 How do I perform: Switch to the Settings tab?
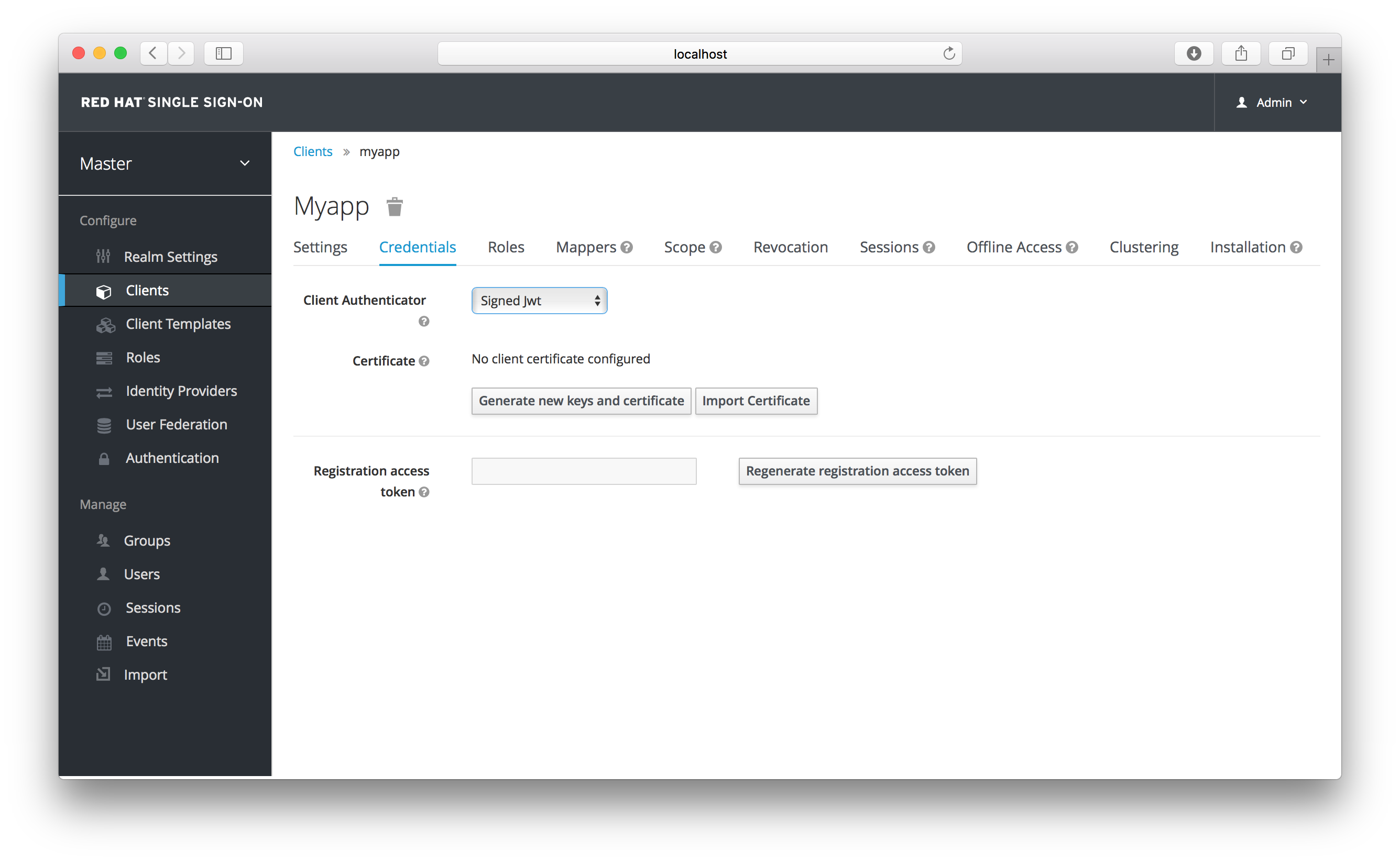321,246
